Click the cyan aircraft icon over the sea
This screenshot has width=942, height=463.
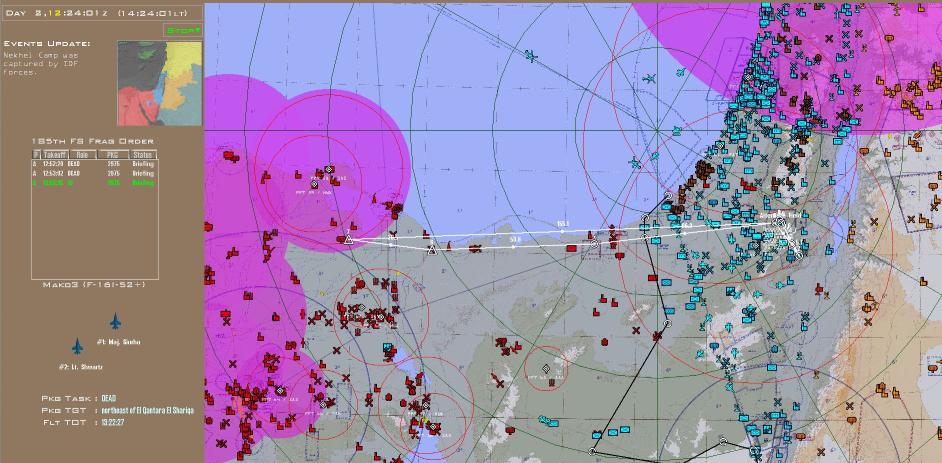tap(530, 56)
